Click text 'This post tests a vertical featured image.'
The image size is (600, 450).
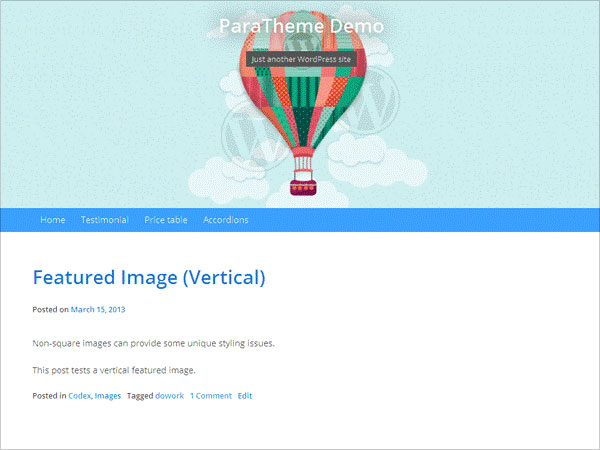coord(114,370)
